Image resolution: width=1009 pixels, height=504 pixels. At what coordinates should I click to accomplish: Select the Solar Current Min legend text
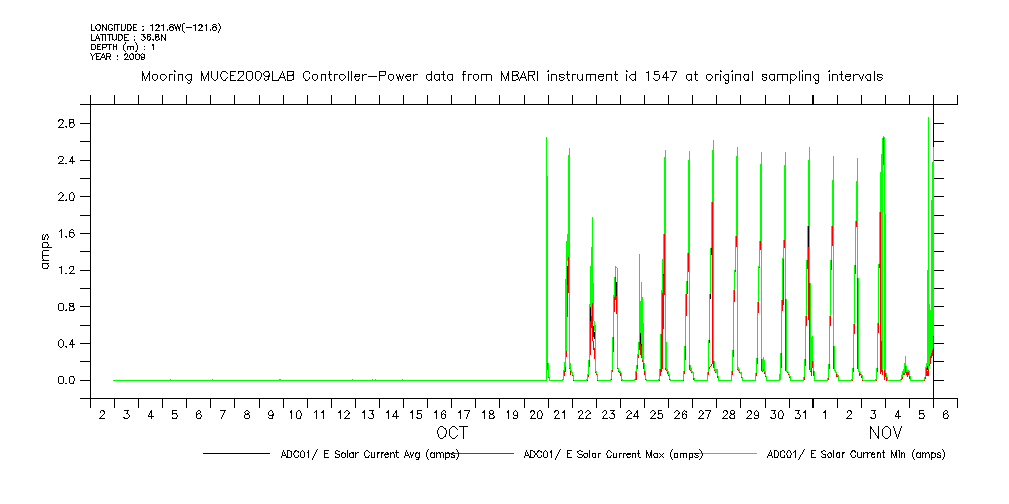tap(855, 454)
